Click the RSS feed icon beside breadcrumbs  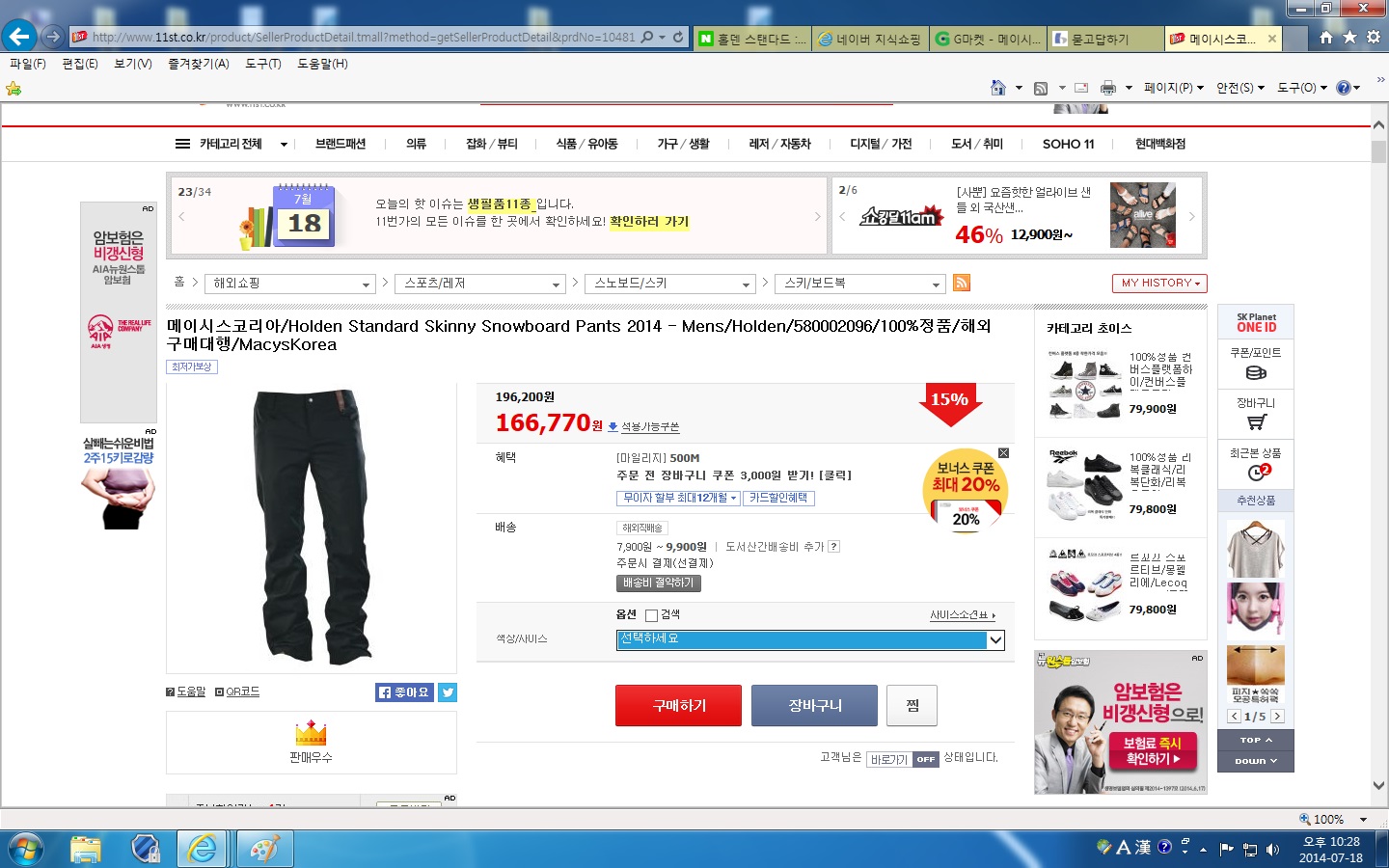pos(961,283)
